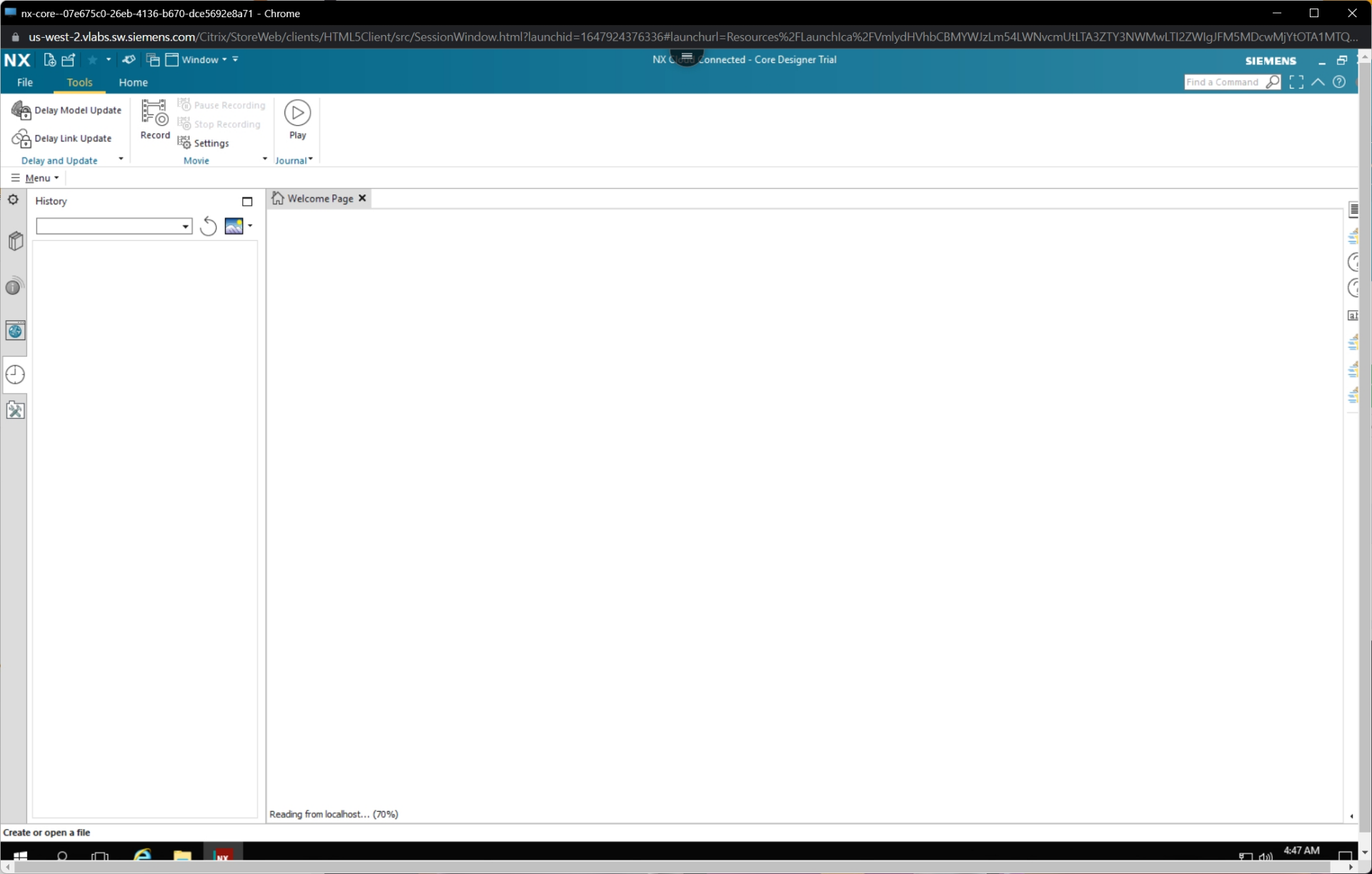
Task: Click the resource bar gear options icon
Action: 13,200
